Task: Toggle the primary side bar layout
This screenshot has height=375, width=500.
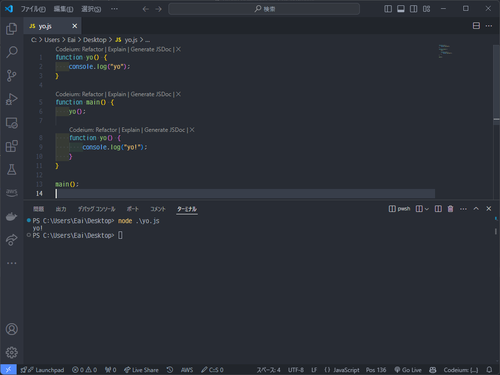Action: pos(388,9)
